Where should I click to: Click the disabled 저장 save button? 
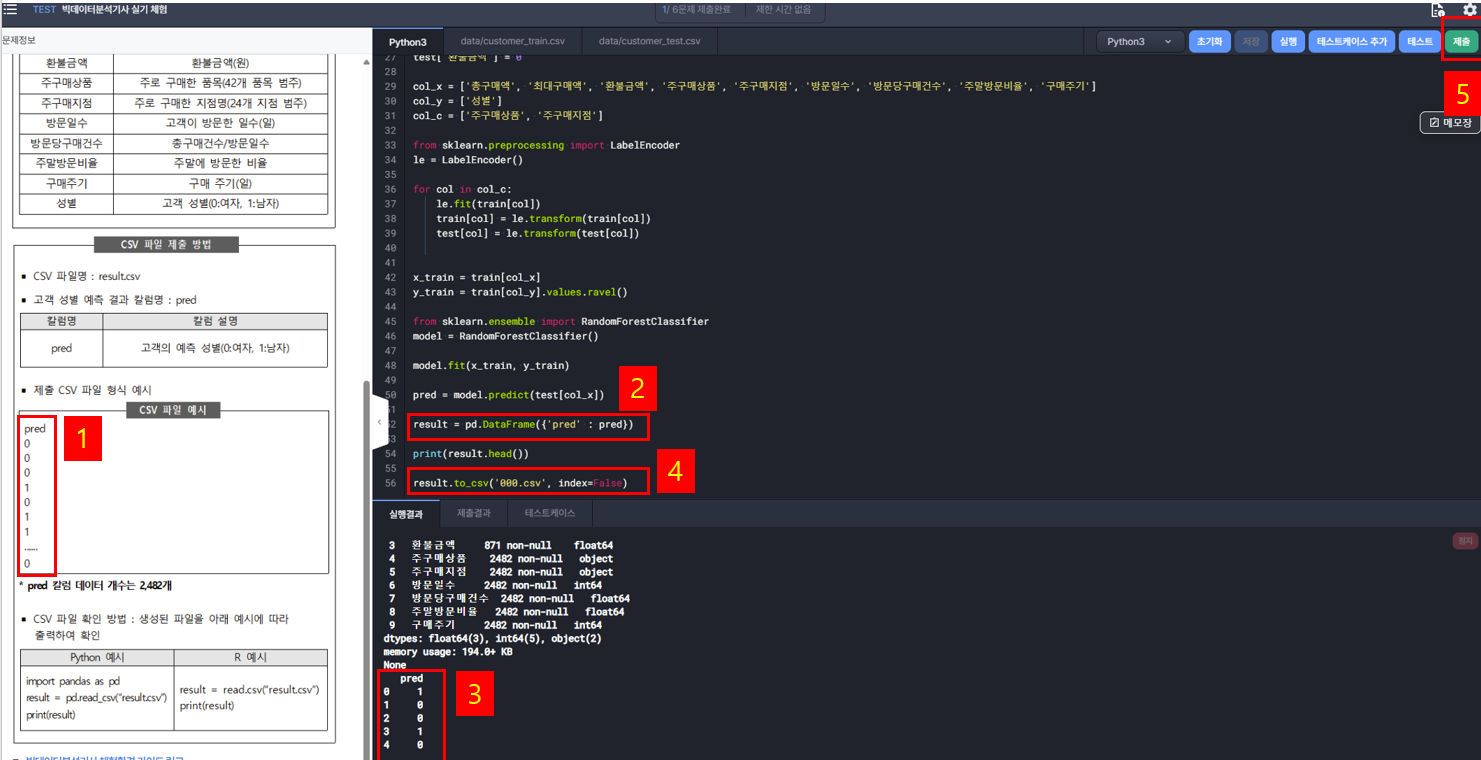(x=1250, y=42)
